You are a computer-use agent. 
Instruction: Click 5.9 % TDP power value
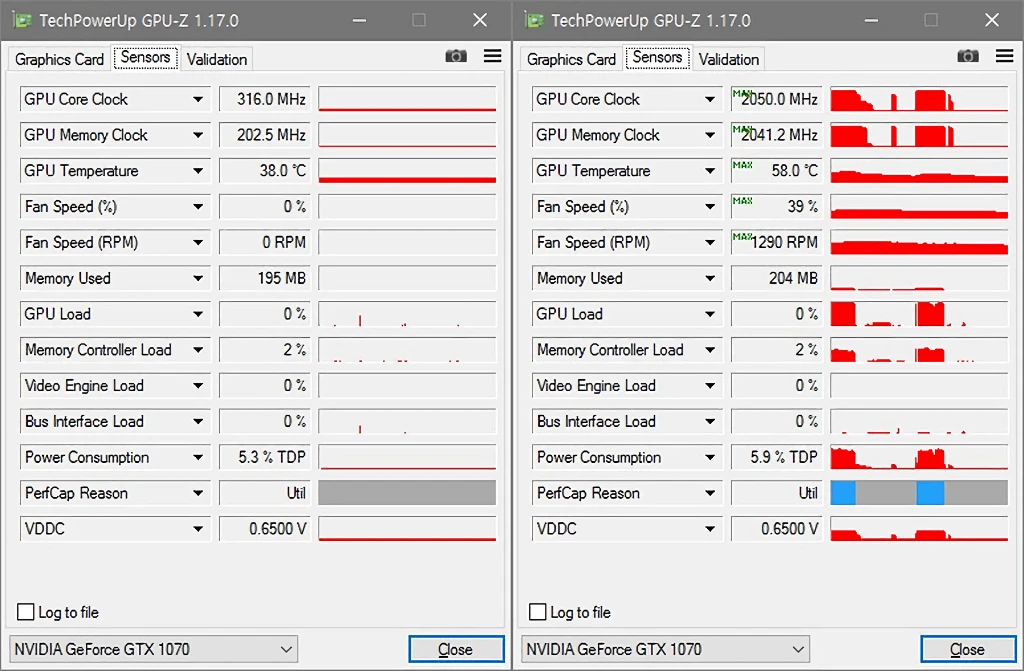tap(776, 457)
